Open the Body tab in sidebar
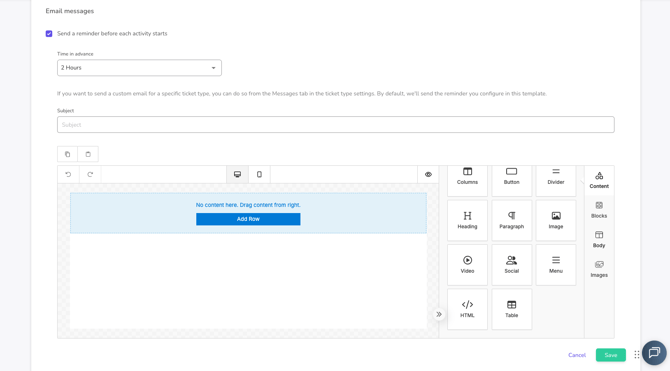This screenshot has width=670, height=371. pyautogui.click(x=599, y=239)
